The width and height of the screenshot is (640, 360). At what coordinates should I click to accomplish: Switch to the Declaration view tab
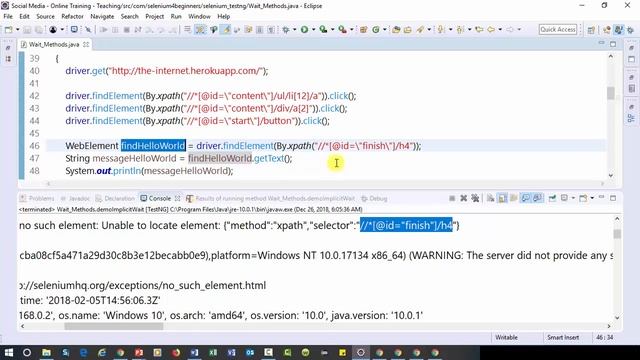click(x=115, y=198)
